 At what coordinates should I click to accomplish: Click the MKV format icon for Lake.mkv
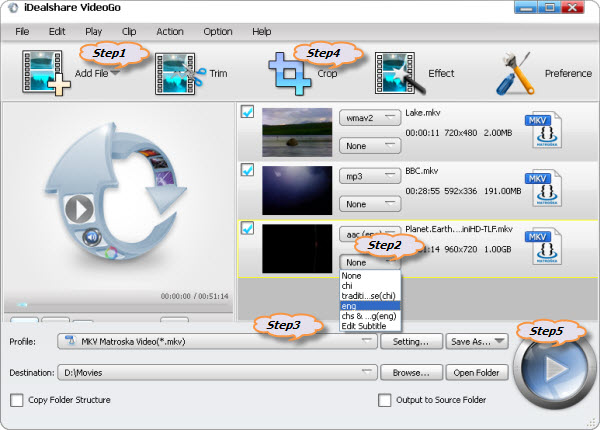point(543,130)
